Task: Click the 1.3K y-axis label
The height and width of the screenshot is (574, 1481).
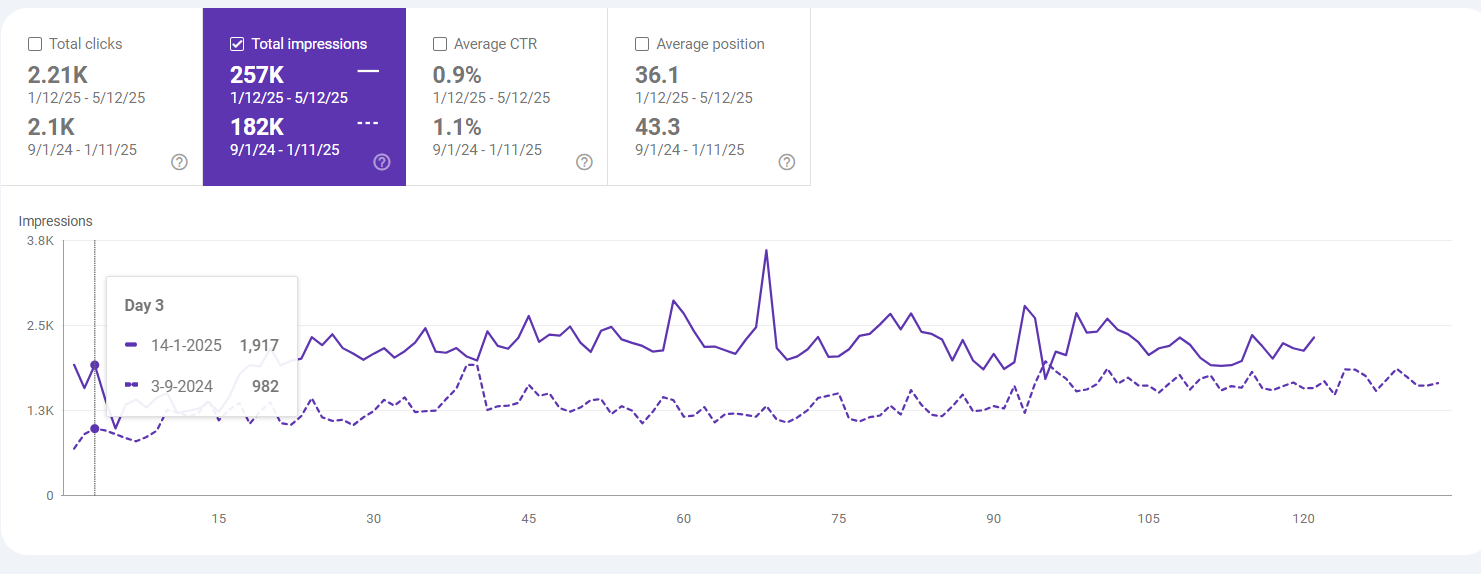Action: (x=40, y=411)
